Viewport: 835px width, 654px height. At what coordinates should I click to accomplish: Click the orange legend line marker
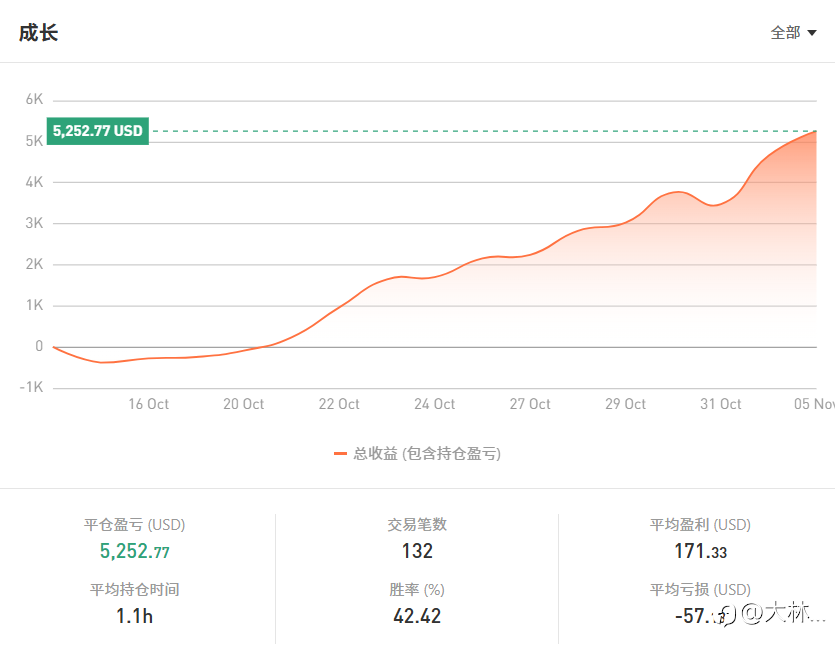(340, 454)
